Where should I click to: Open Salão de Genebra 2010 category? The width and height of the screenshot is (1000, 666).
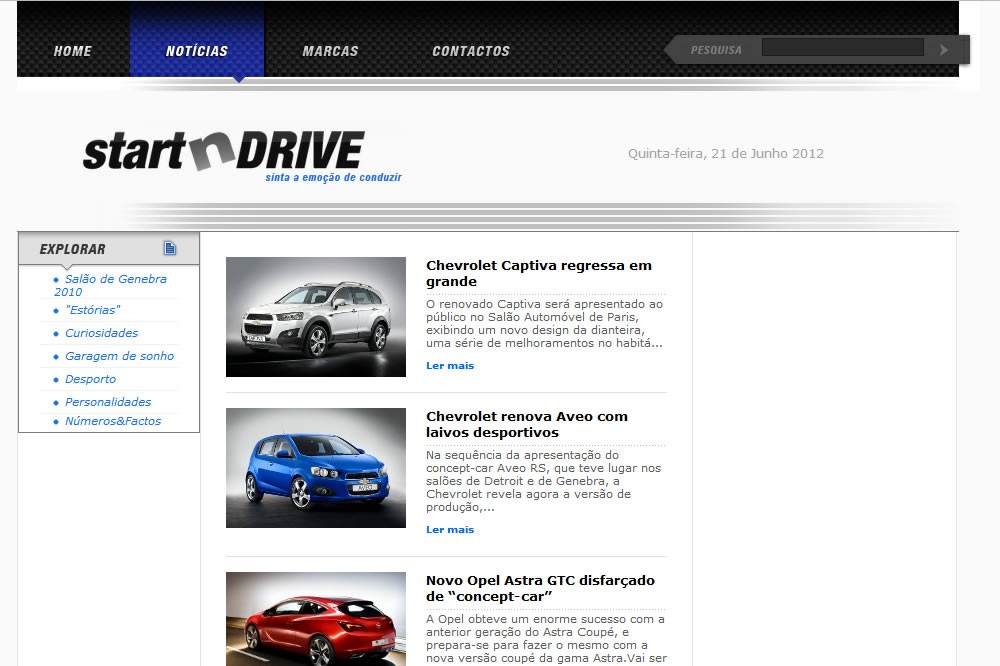tap(110, 285)
